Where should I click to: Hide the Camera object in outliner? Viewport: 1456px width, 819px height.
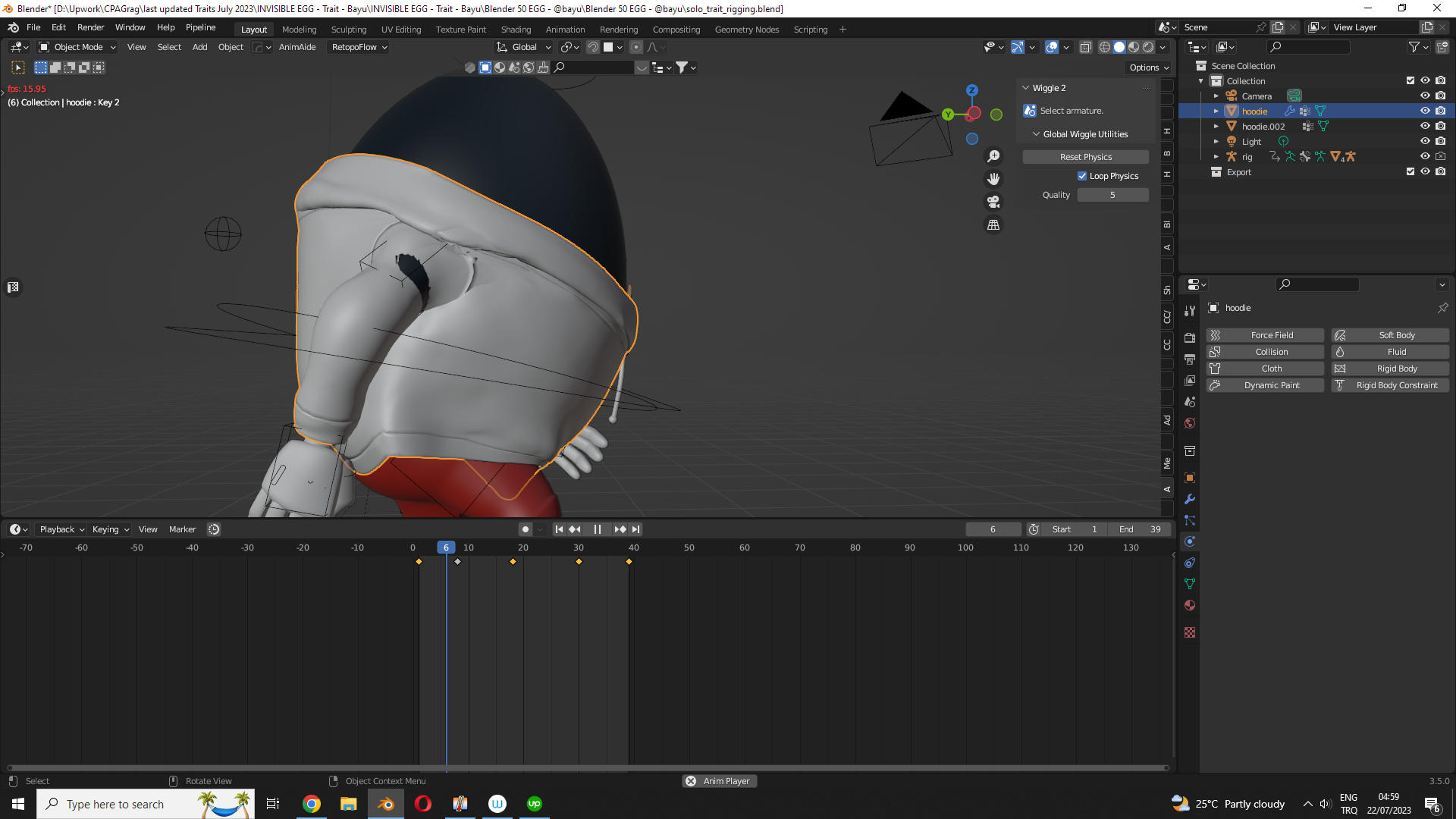tap(1425, 96)
